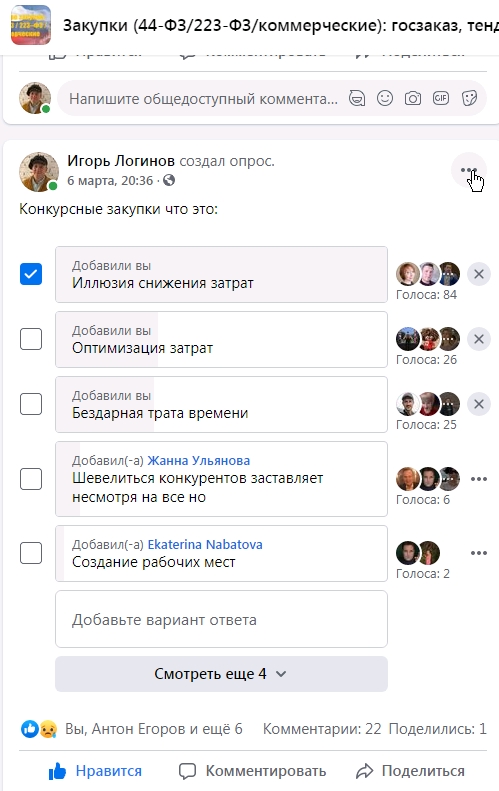Open the poll post options menu

click(x=469, y=170)
